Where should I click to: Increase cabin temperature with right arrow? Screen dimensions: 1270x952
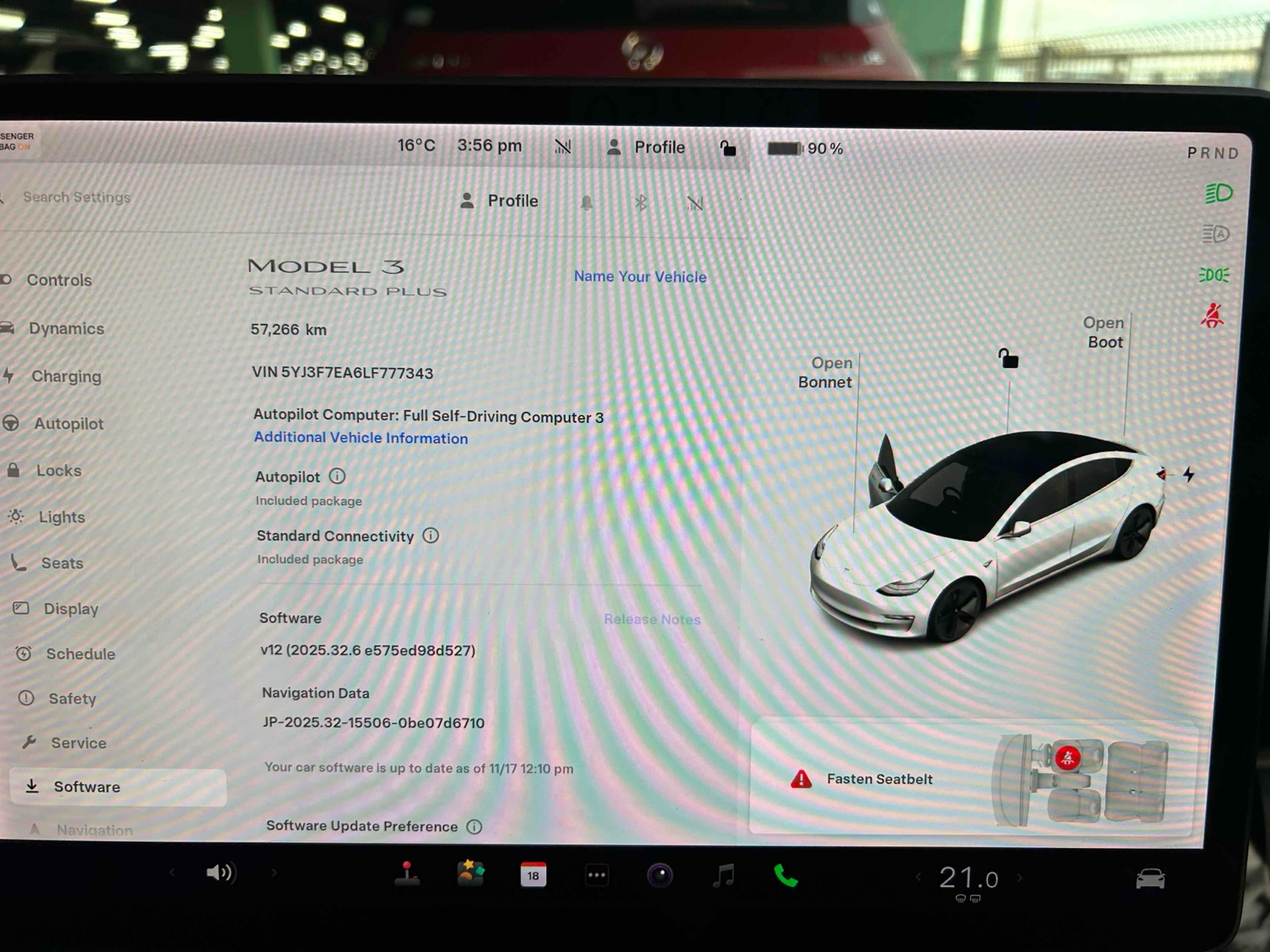(x=1020, y=877)
